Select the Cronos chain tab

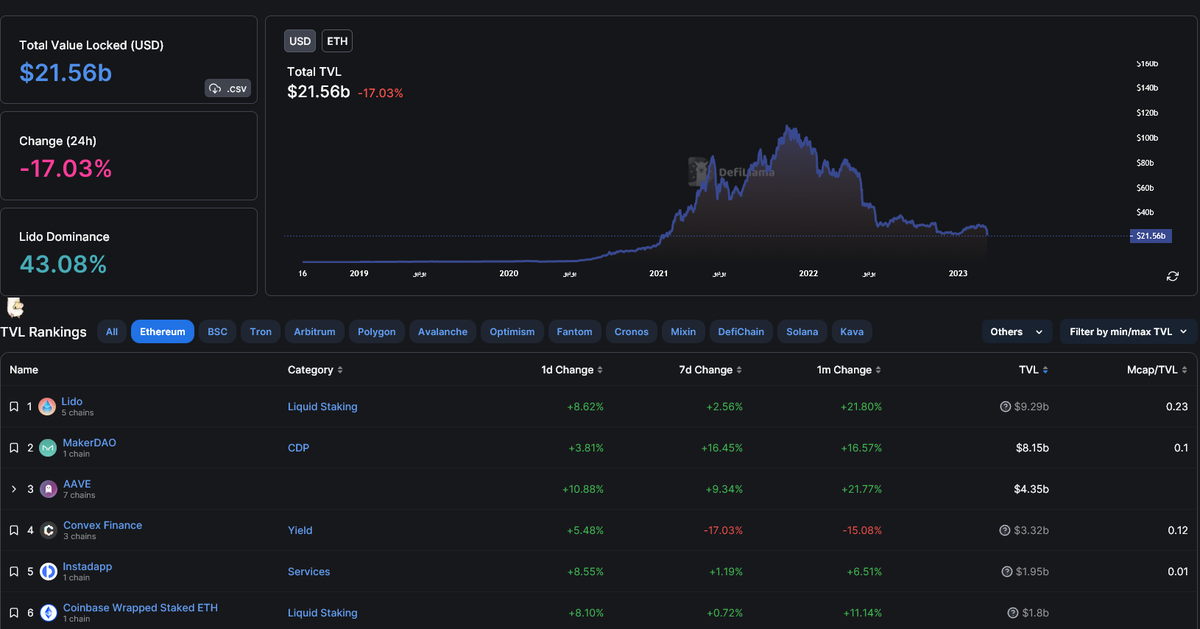(632, 332)
